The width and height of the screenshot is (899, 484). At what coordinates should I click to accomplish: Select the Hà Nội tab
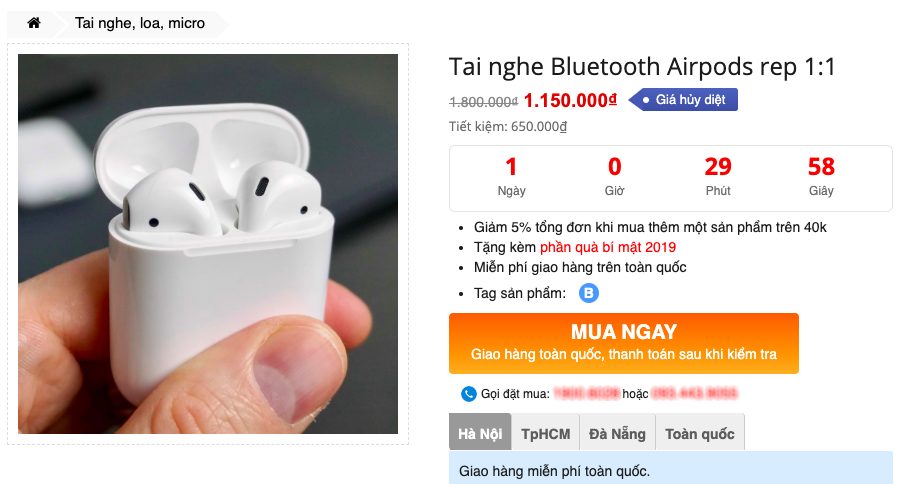pyautogui.click(x=480, y=432)
